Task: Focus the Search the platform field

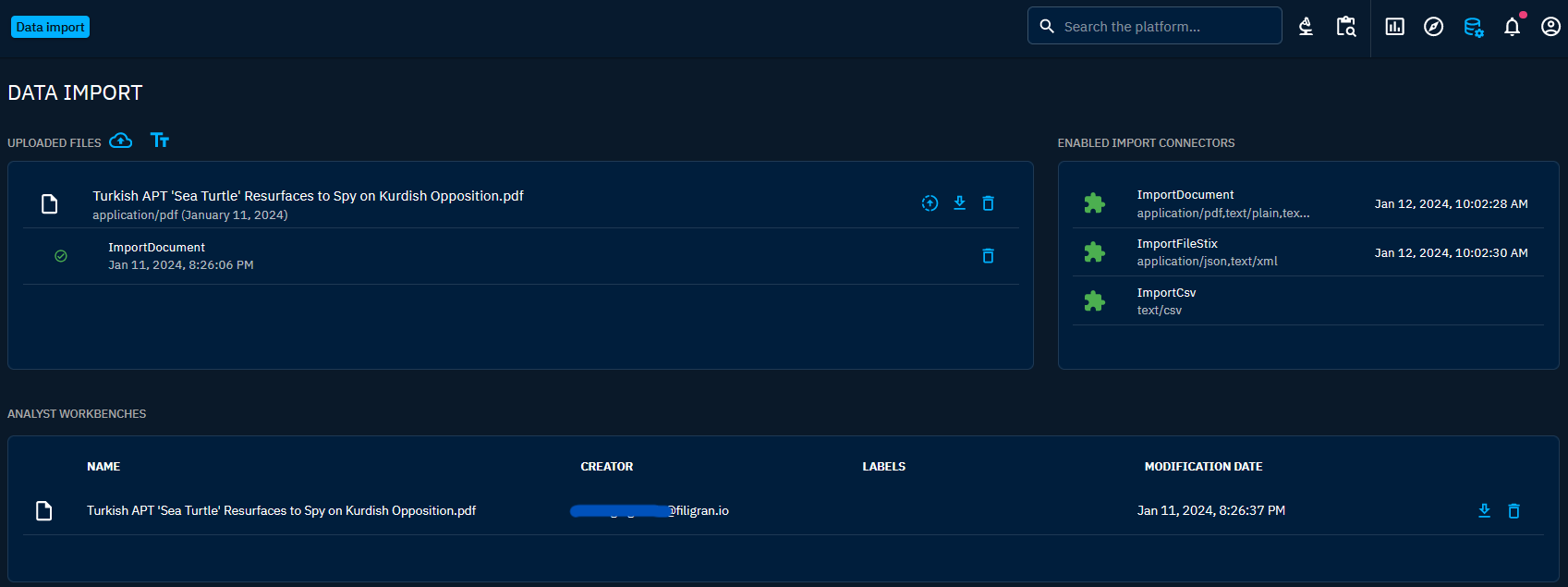Action: point(1164,27)
